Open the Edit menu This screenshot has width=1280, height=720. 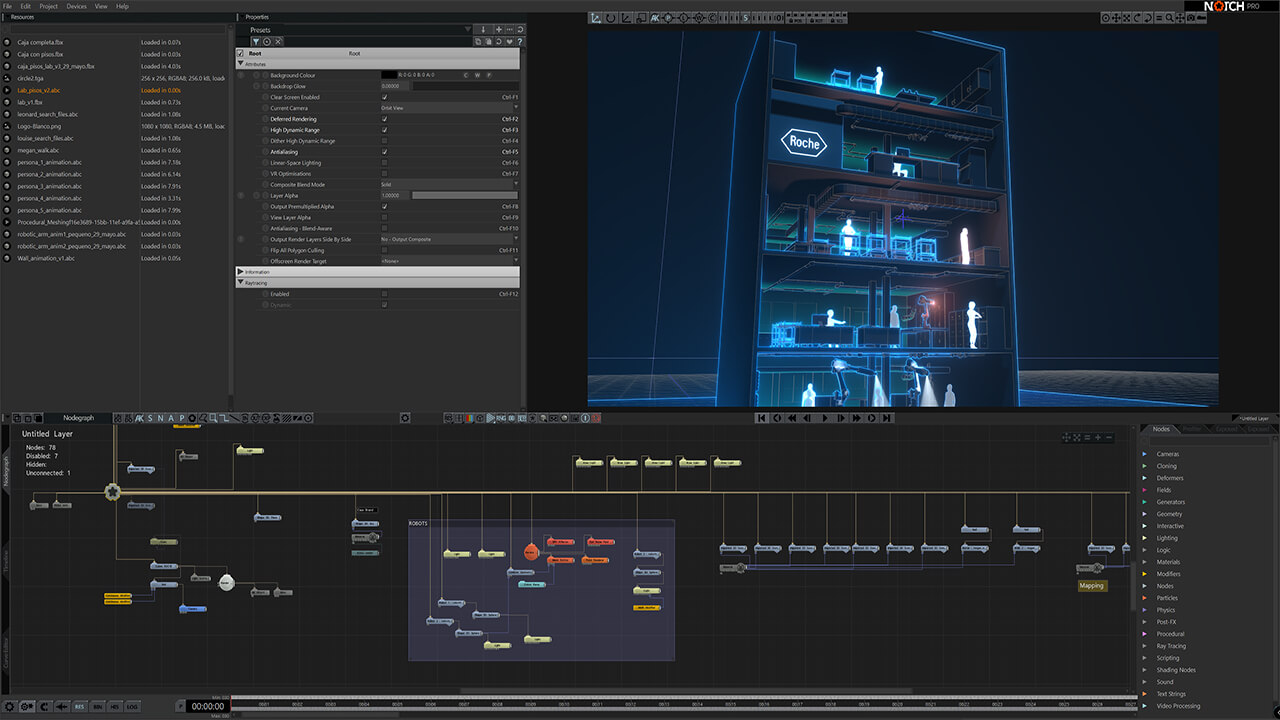coord(25,6)
